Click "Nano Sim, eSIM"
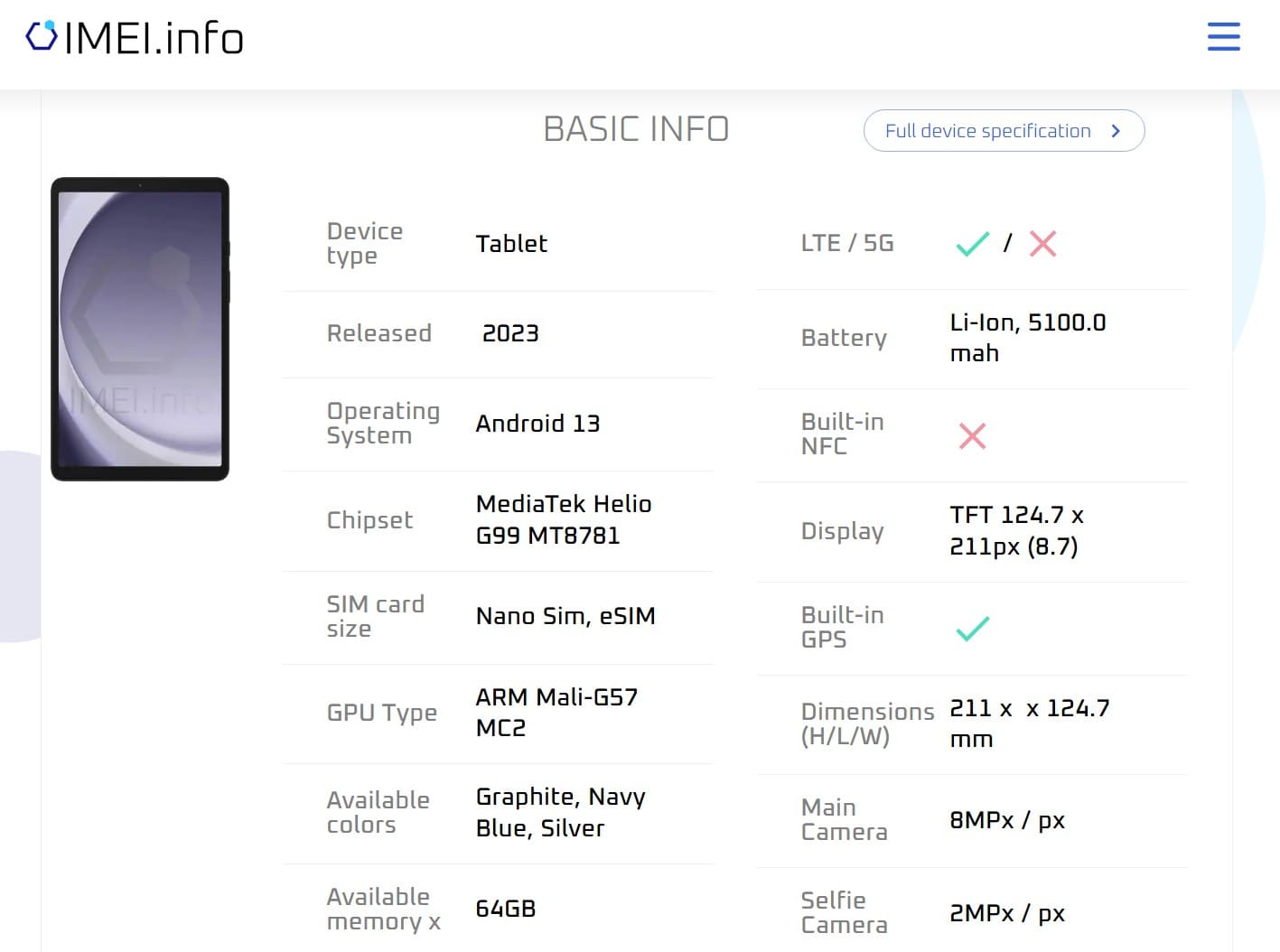This screenshot has width=1280, height=952. (x=565, y=616)
